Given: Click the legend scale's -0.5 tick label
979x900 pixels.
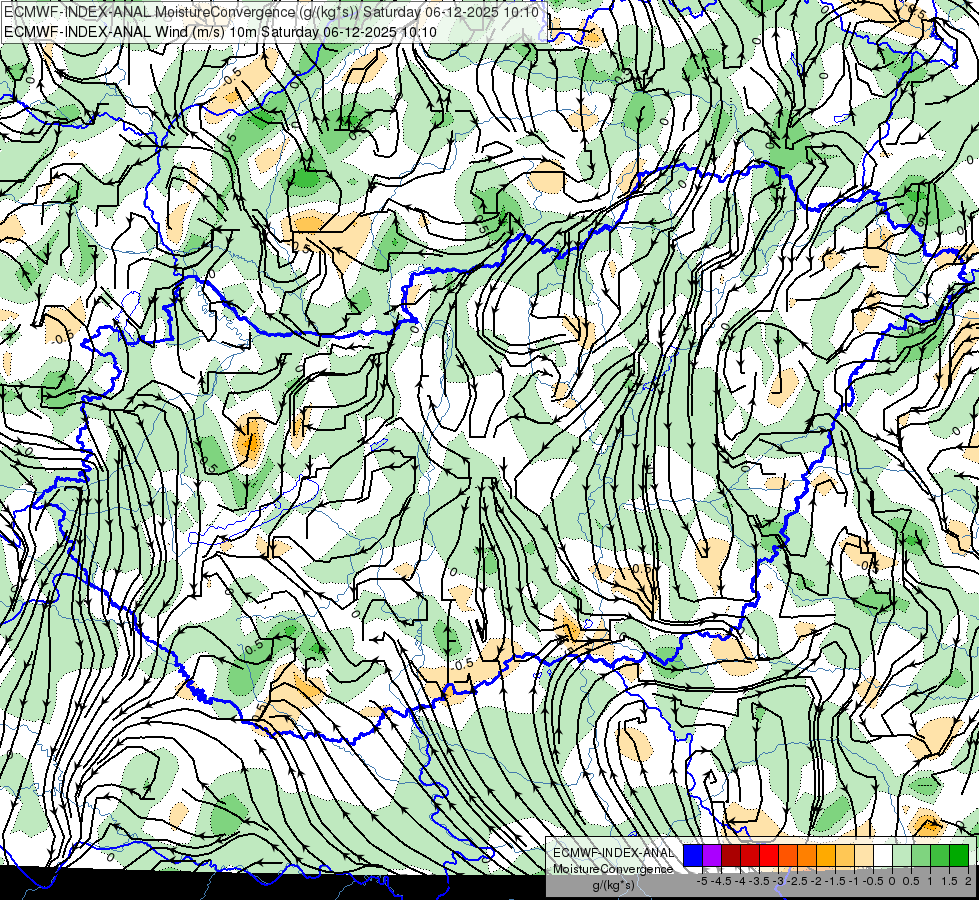Looking at the screenshot, I should 873,881.
